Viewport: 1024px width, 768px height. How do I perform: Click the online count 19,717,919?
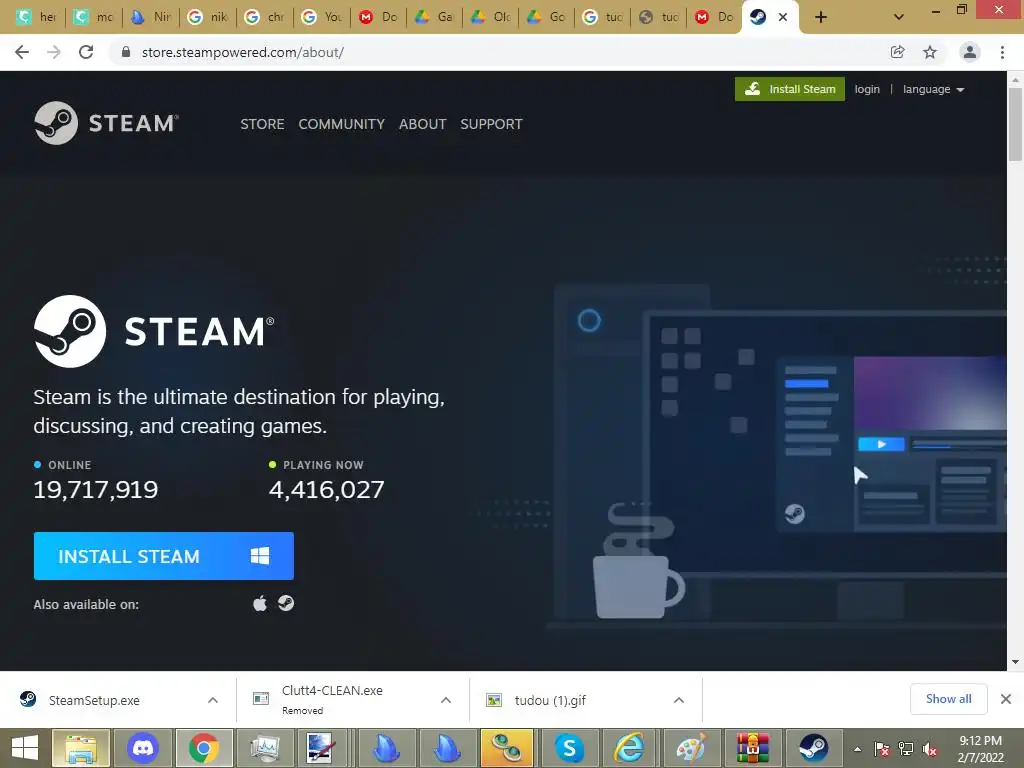(x=95, y=490)
